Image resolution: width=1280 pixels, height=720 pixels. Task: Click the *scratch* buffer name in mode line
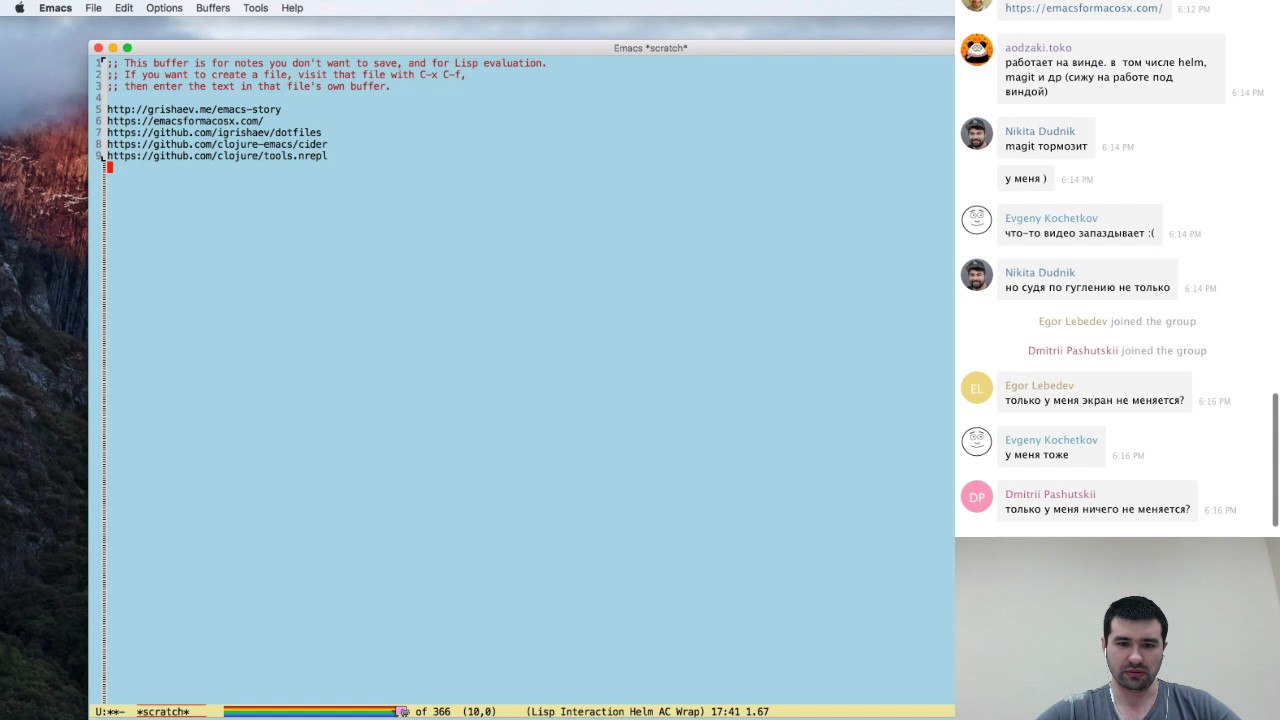pos(163,712)
